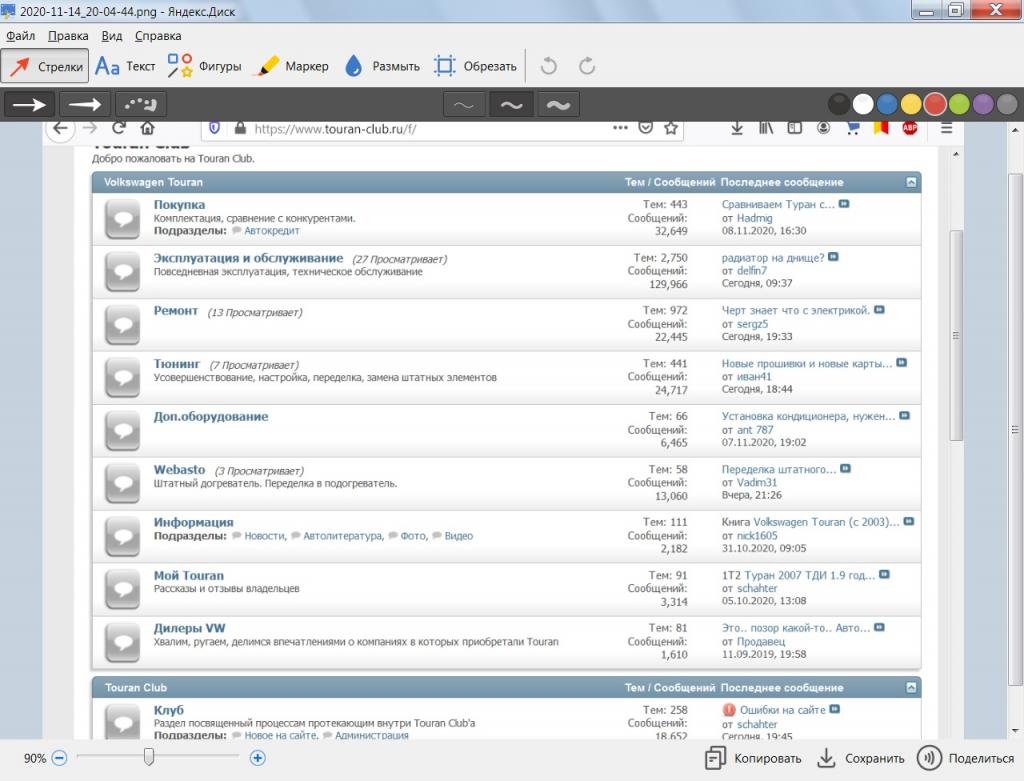Click the bookmark star icon in the address bar
The image size is (1024, 781).
(671, 128)
